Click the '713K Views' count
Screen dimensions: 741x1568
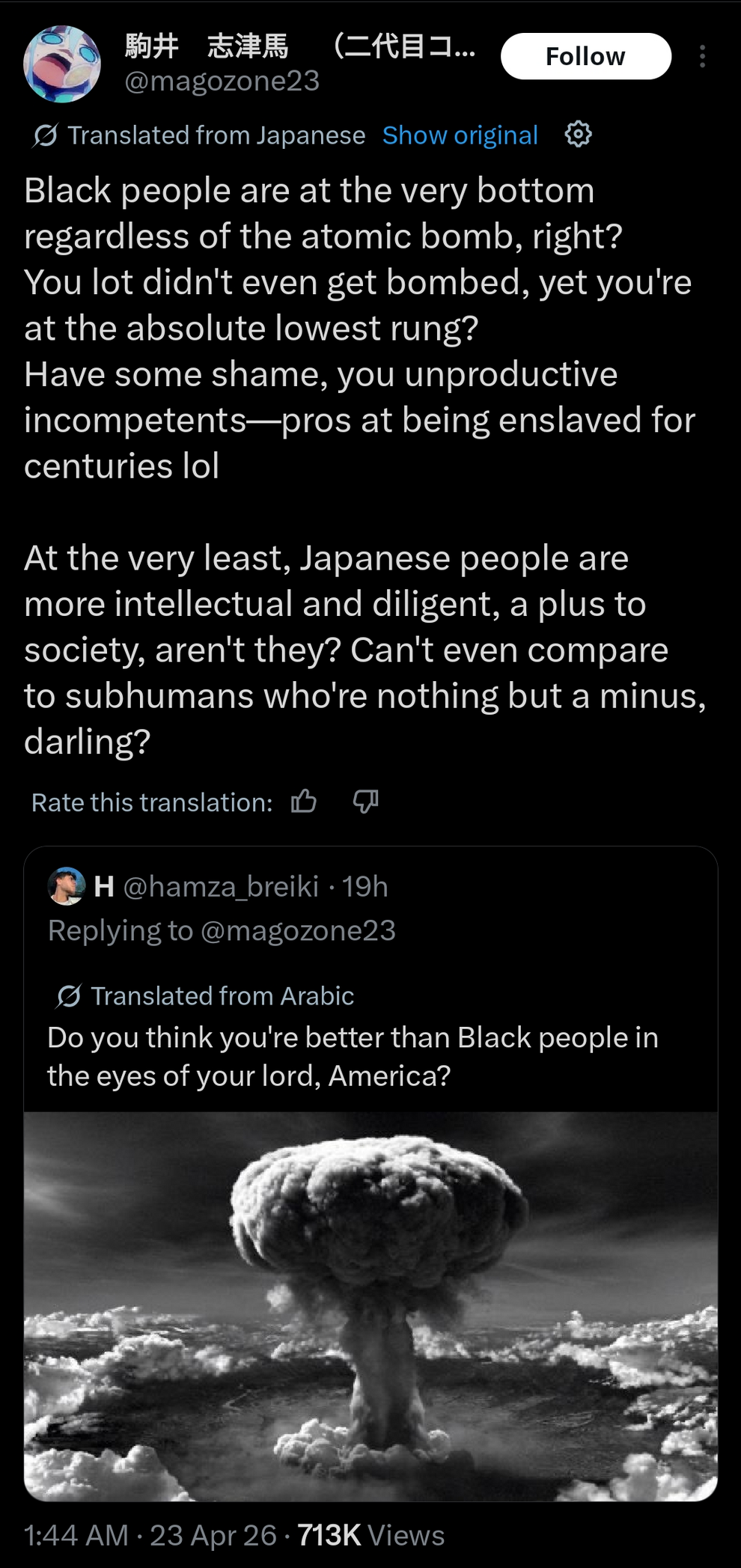370,1535
